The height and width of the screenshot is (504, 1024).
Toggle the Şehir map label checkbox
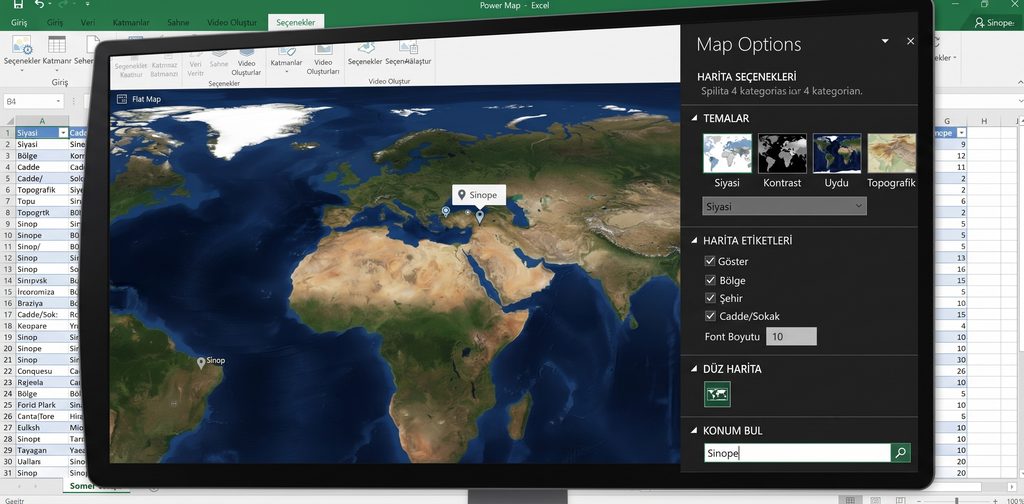[x=710, y=298]
